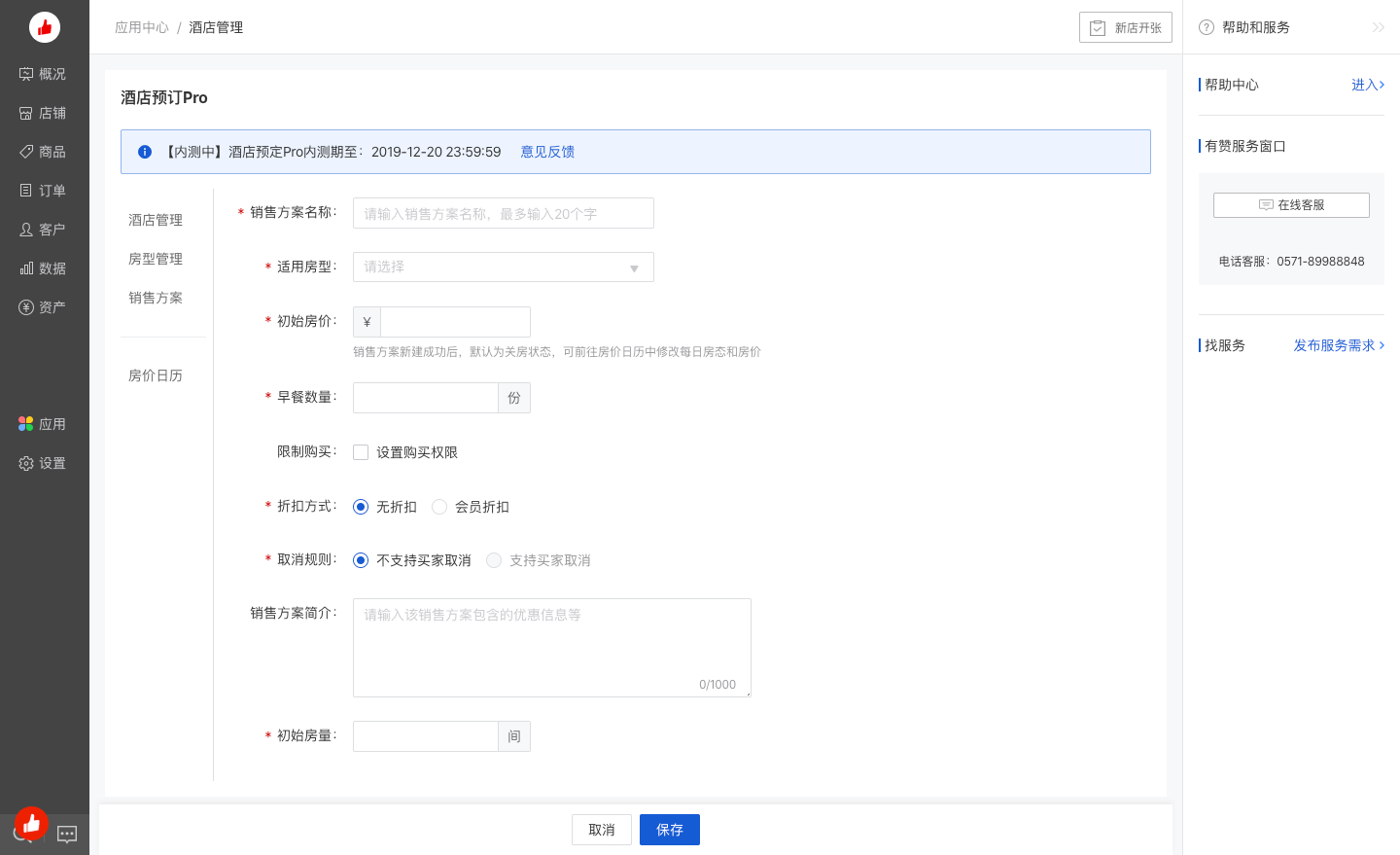This screenshot has width=1400, height=855.
Task: Open the 店铺 shop sidebar icon
Action: tap(26, 113)
